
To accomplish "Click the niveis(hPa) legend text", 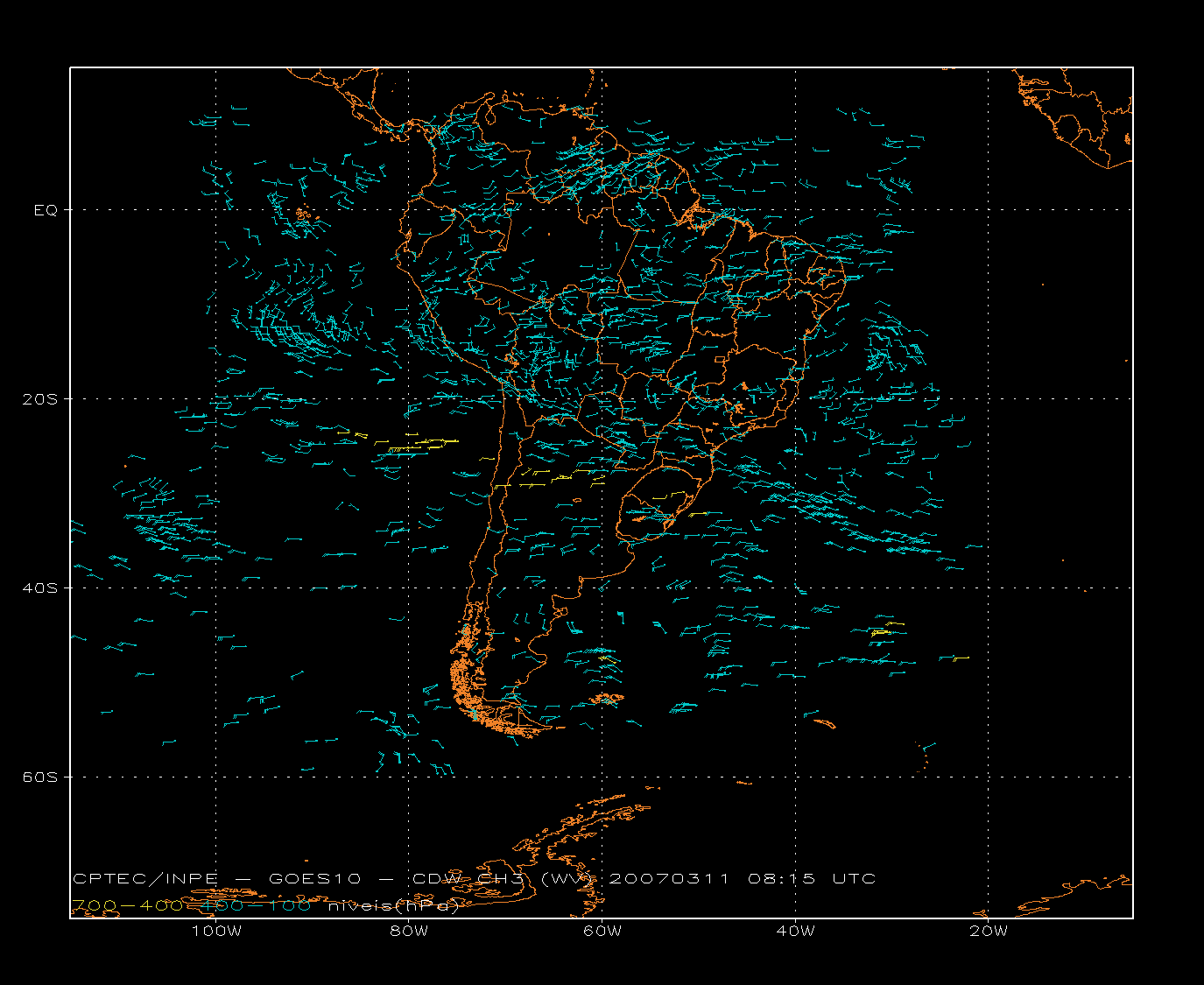I will 394,906.
